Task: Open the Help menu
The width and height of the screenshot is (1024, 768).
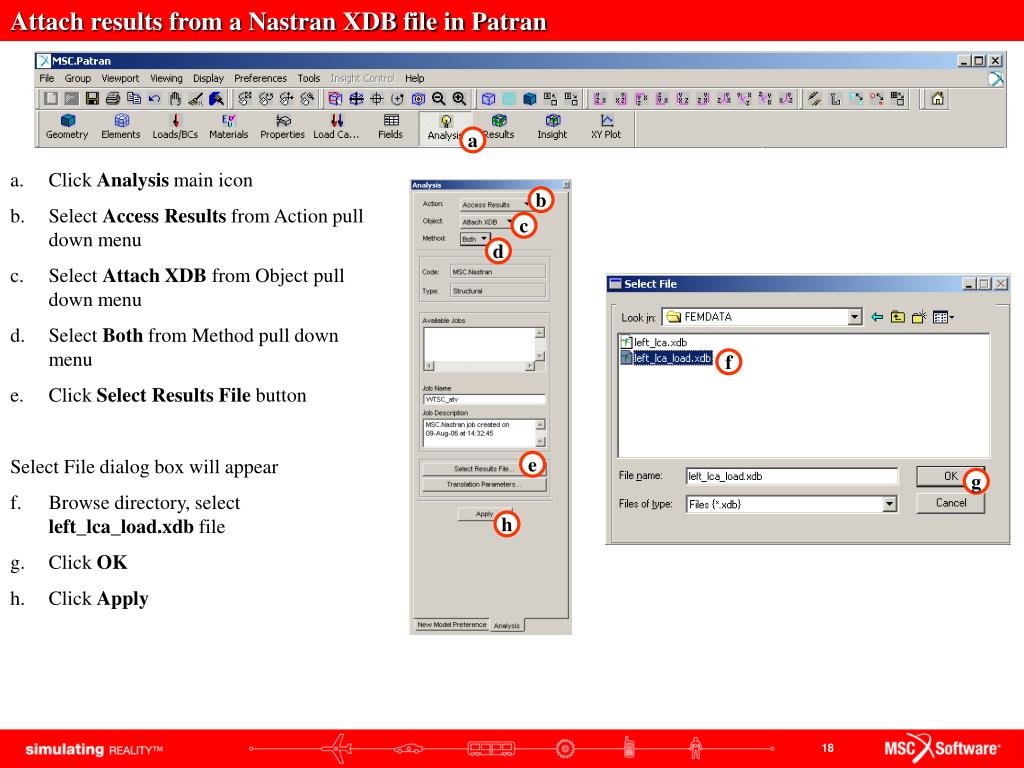Action: tap(415, 78)
